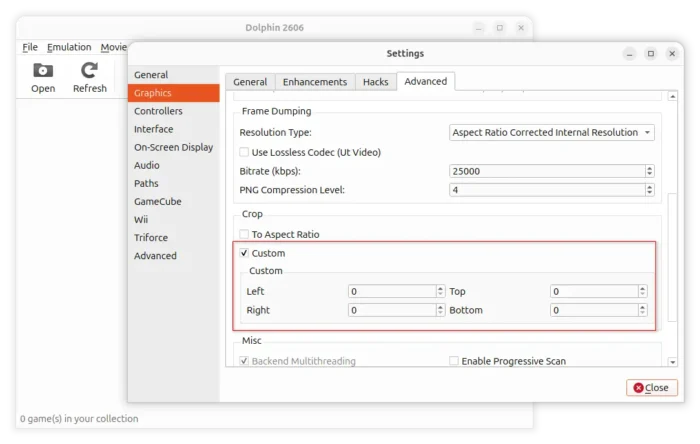Switch to the Enhancements tab
Screen dimensions: 700x444
click(x=315, y=82)
